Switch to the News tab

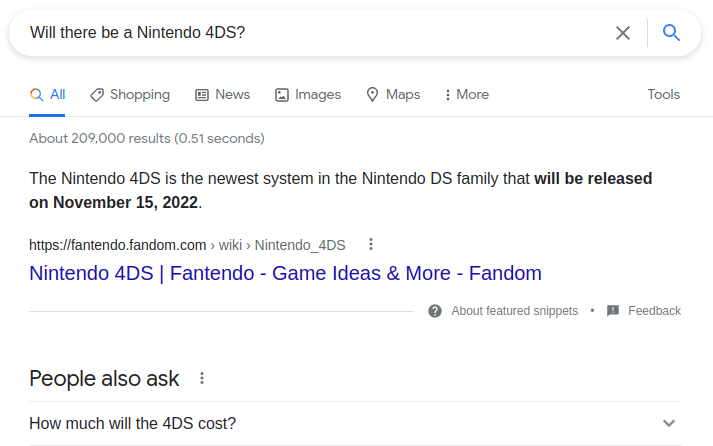(222, 95)
